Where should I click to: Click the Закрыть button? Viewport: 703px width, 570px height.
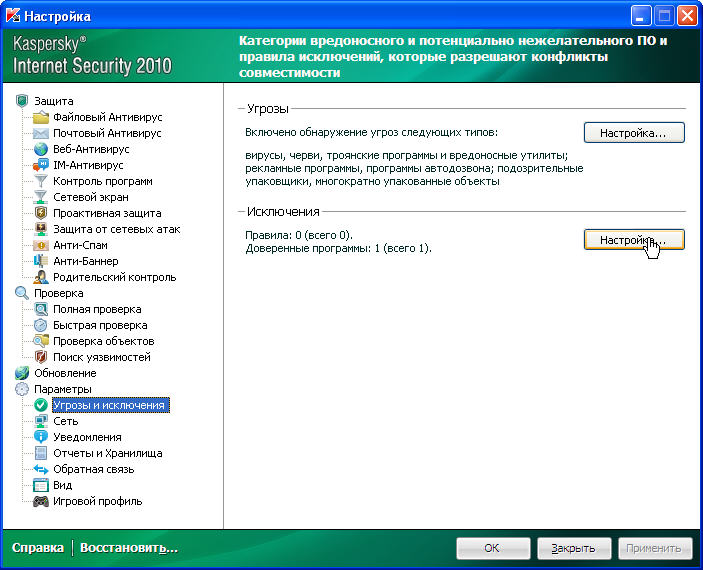pyautogui.click(x=574, y=548)
